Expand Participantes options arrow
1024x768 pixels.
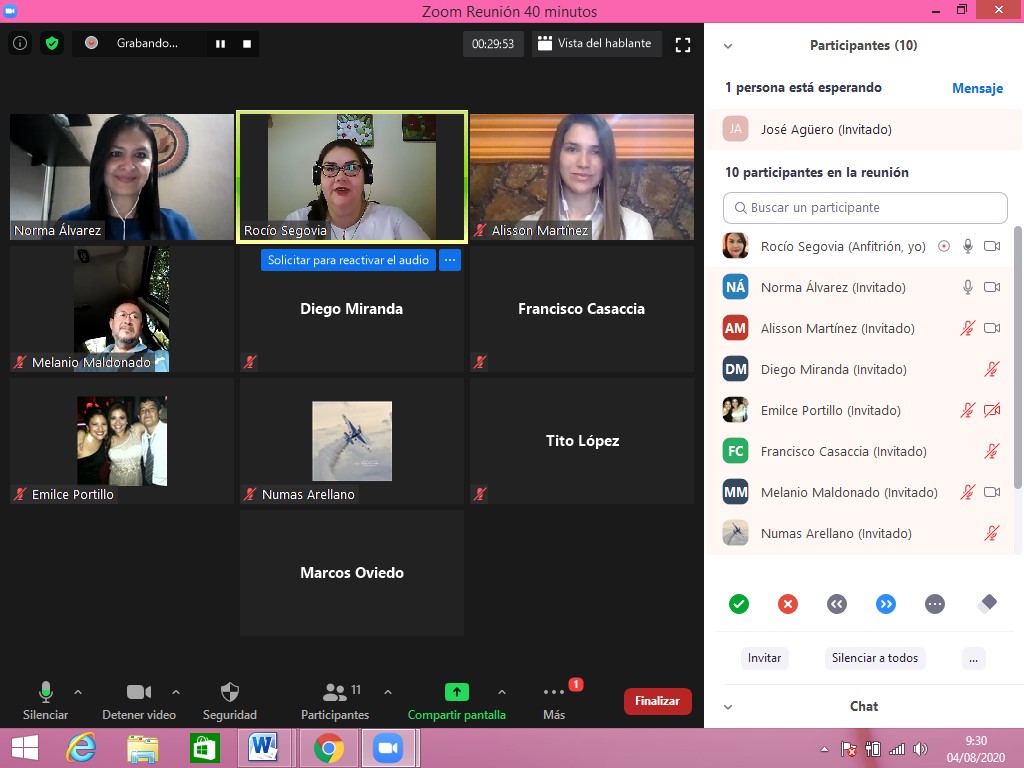388,692
